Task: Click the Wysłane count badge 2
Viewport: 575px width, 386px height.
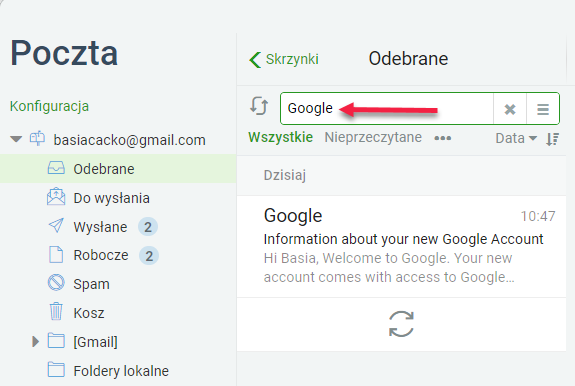Action: [x=148, y=227]
